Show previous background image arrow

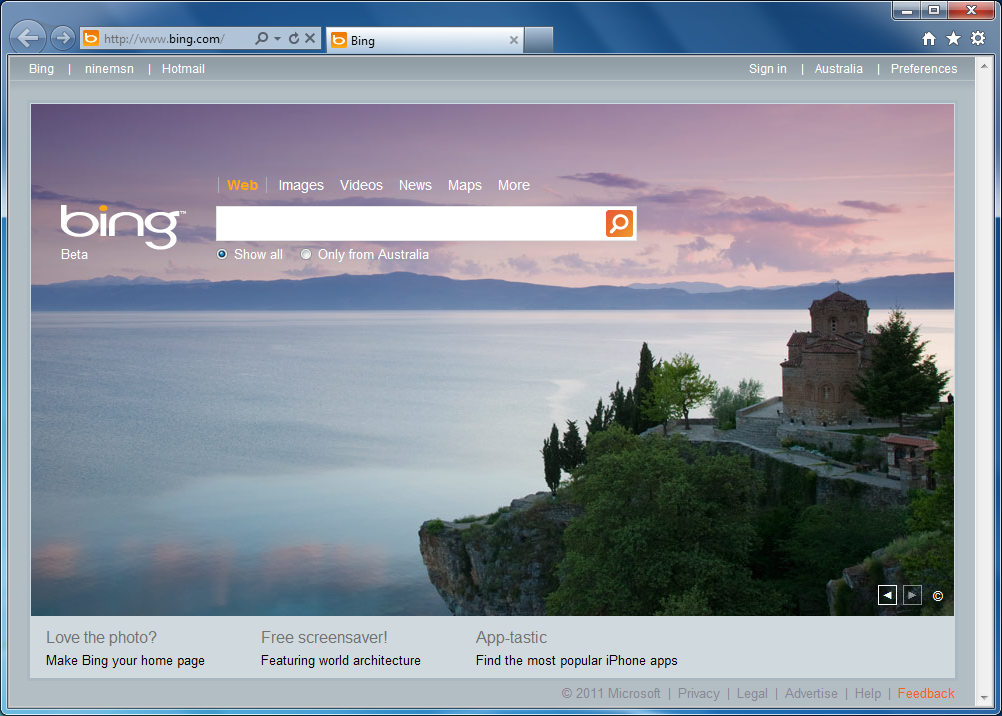(x=887, y=595)
